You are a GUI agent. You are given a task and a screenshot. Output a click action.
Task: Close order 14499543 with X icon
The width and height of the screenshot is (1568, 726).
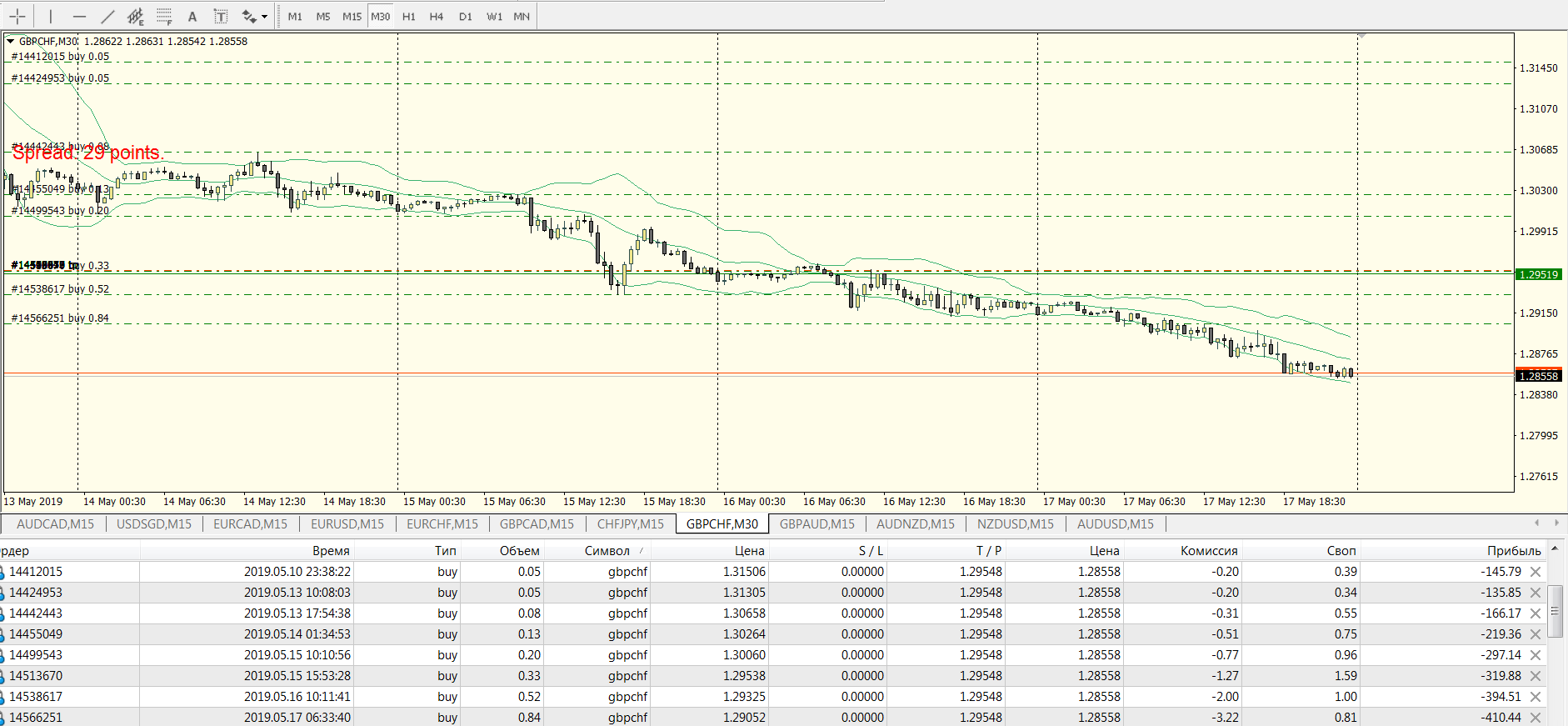[1536, 655]
